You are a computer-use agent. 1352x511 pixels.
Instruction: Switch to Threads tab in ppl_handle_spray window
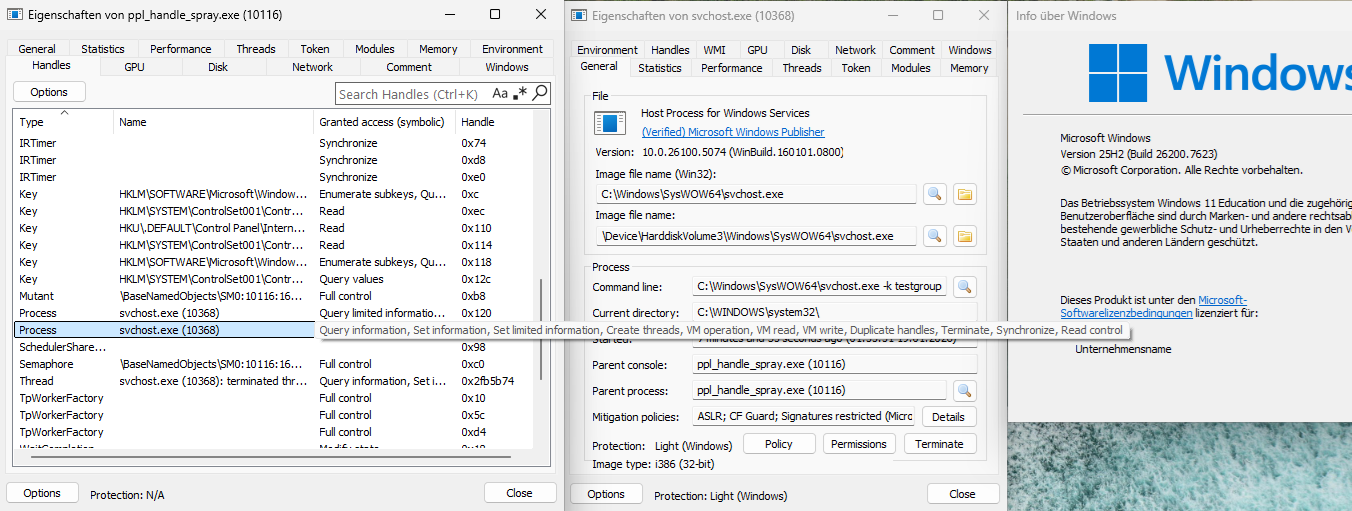[x=256, y=49]
